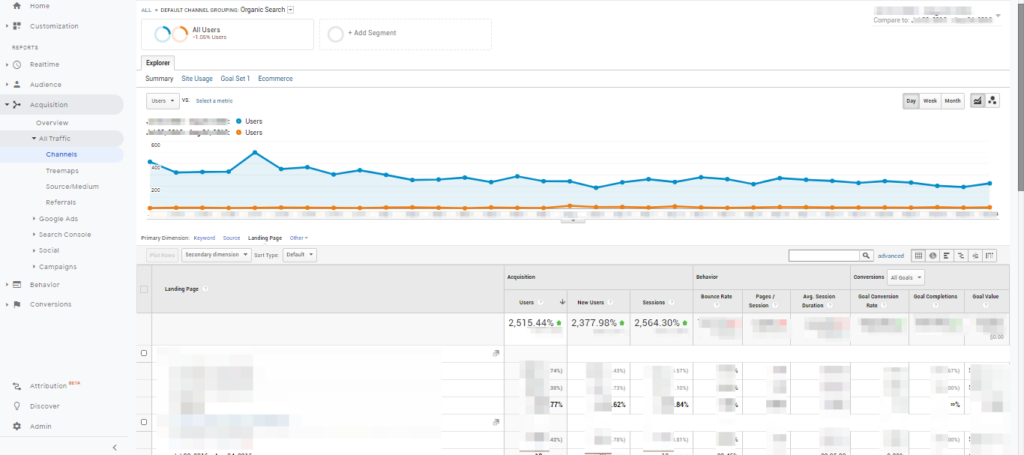1024x455 pixels.
Task: Open the Ecommerce sub-tab
Action: 275,78
